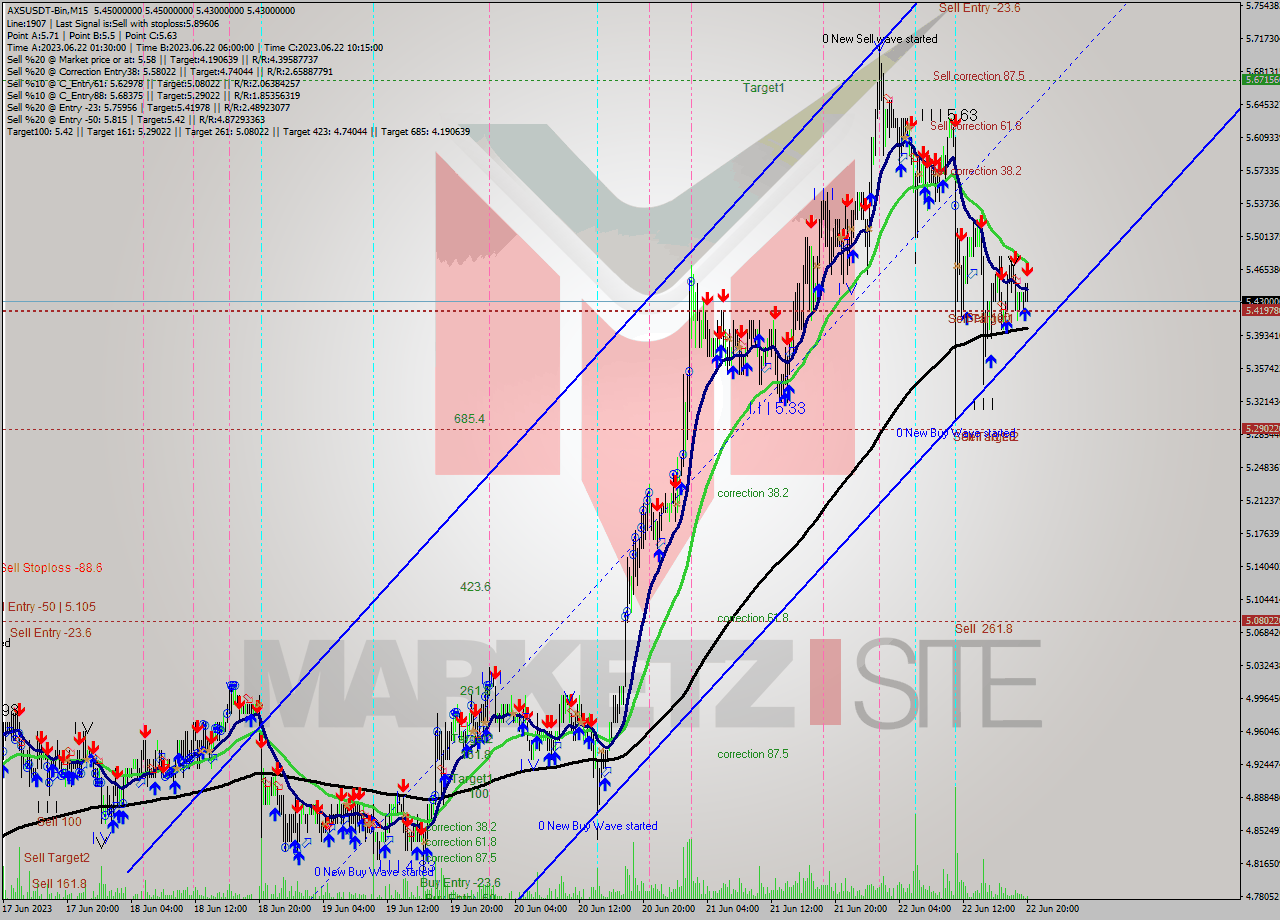Click the green 'correction 87.5' label
Image resolution: width=1280 pixels, height=920 pixels.
(x=753, y=754)
